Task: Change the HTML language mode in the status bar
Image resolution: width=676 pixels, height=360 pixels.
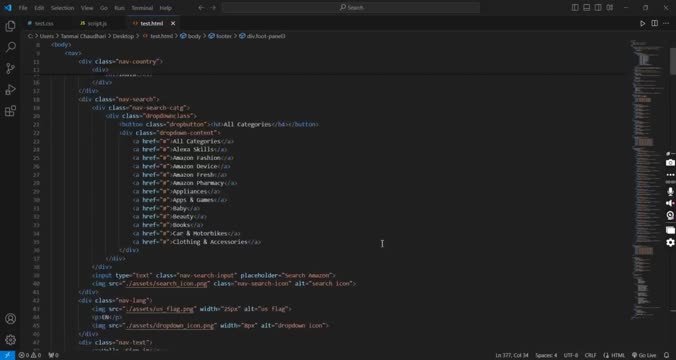Action: point(614,355)
